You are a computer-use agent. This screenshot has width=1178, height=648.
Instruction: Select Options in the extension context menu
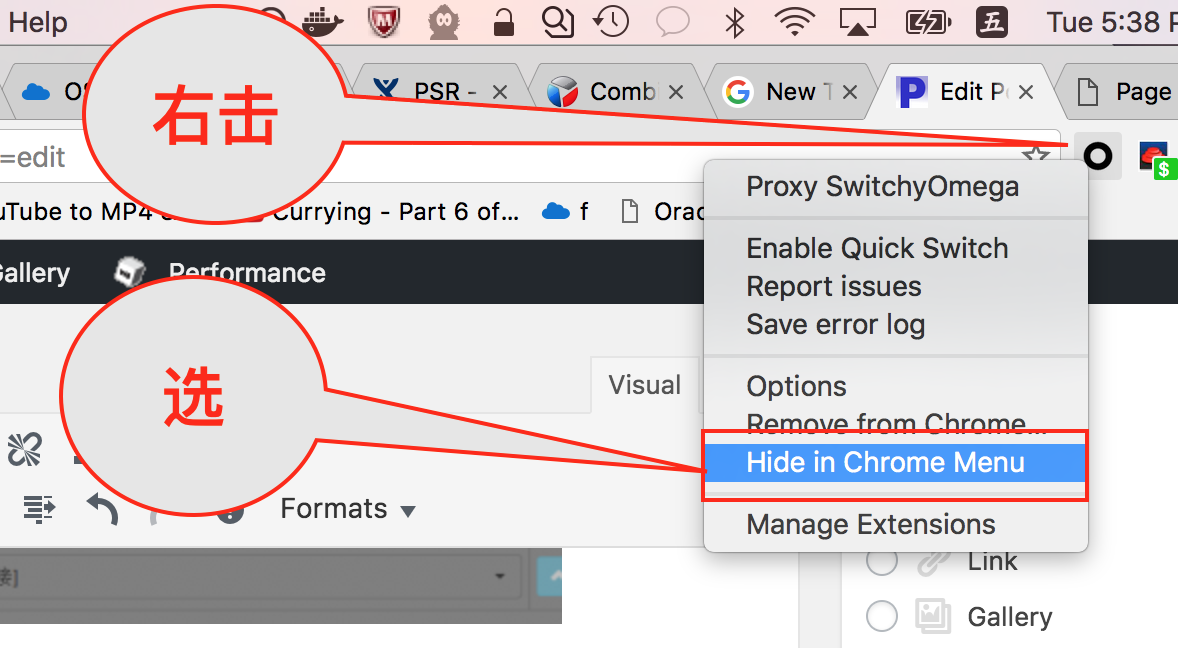796,386
